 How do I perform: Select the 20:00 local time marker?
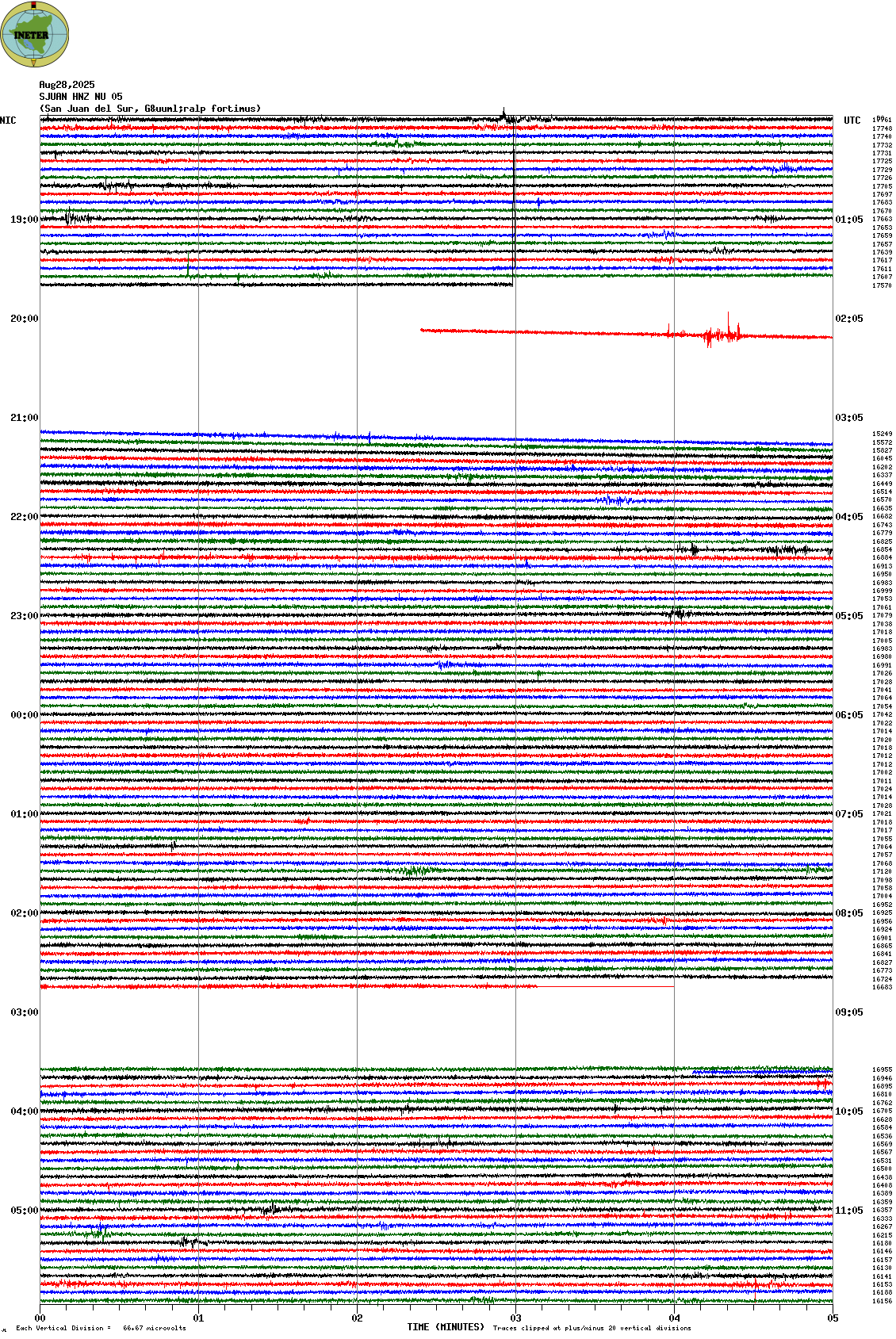point(24,319)
